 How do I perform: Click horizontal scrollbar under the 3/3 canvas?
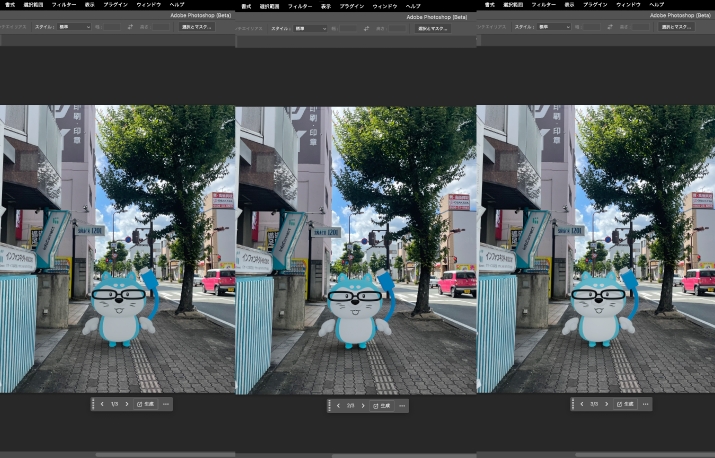coord(645,455)
